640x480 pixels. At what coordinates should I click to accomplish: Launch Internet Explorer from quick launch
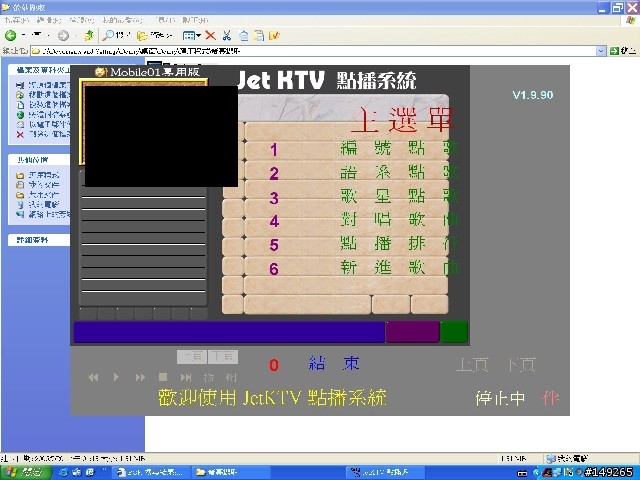point(63,473)
